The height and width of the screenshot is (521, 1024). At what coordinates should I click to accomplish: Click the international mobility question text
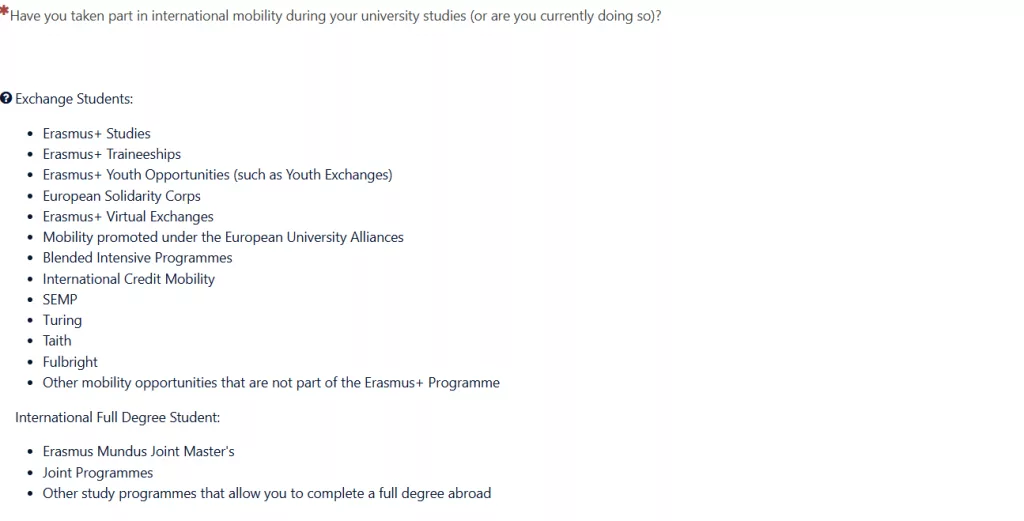336,16
